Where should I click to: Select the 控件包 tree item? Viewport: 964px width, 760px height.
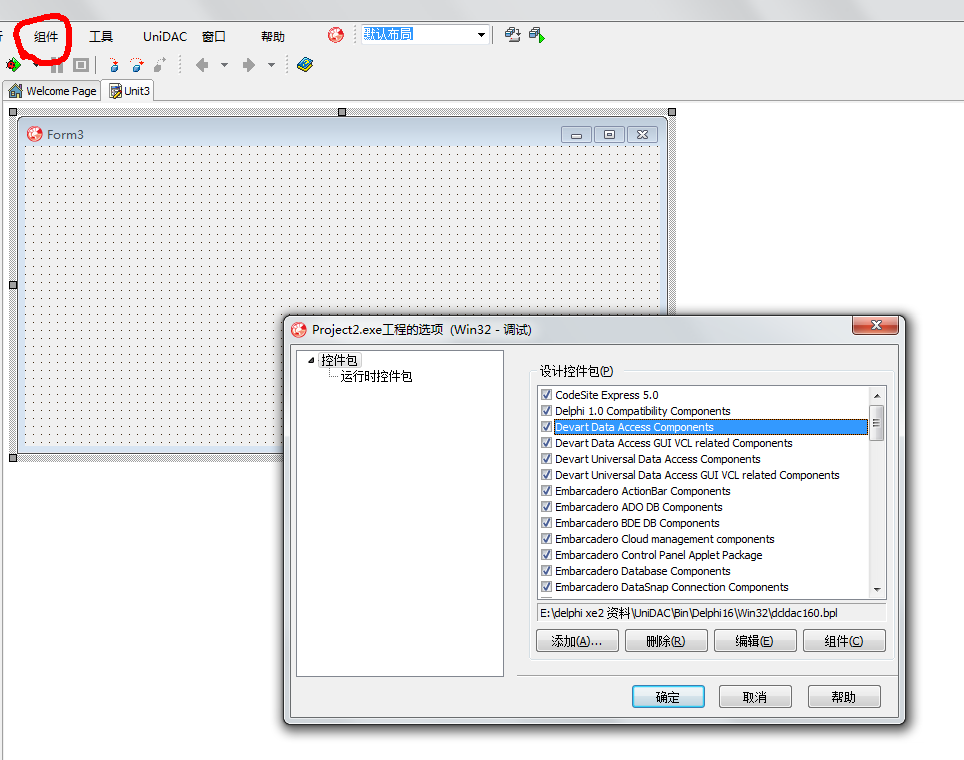coord(339,360)
